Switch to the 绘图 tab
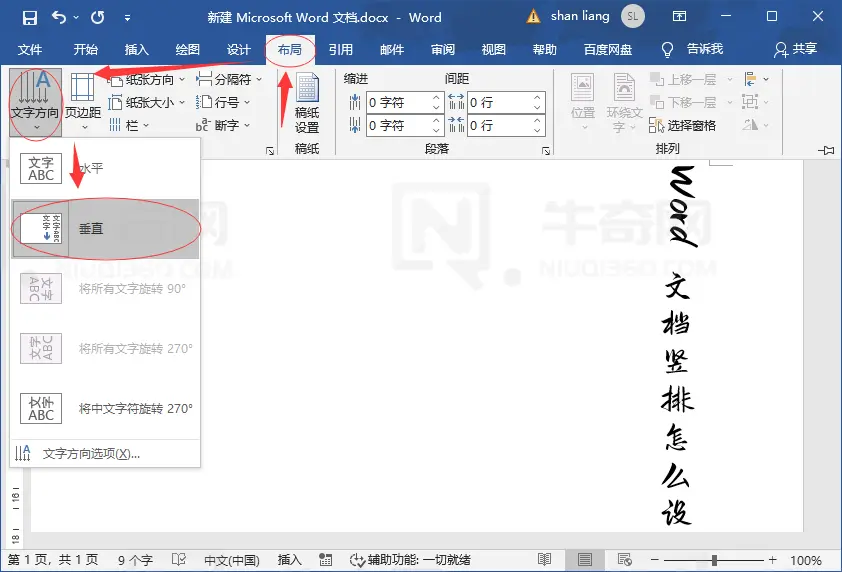Viewport: 842px width, 572px height. 188,50
